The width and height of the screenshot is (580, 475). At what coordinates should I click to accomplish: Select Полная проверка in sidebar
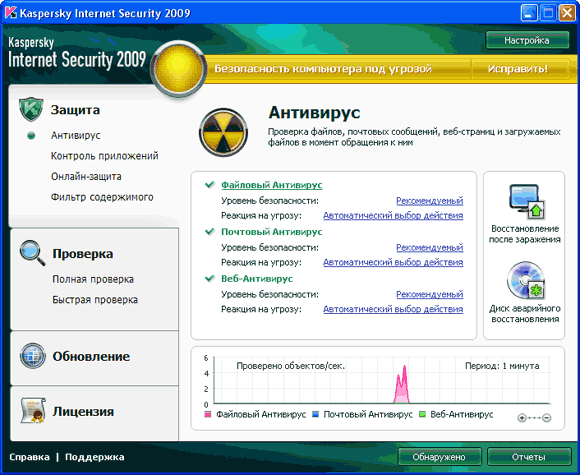coord(93,279)
